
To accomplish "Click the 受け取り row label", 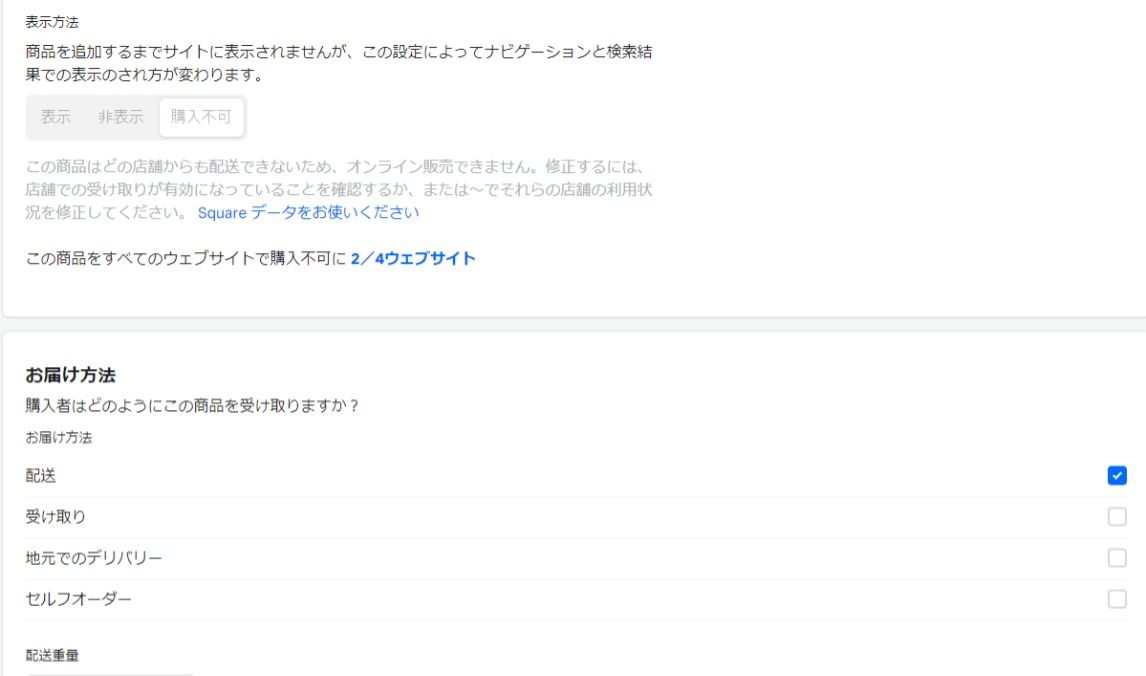I will pos(56,518).
